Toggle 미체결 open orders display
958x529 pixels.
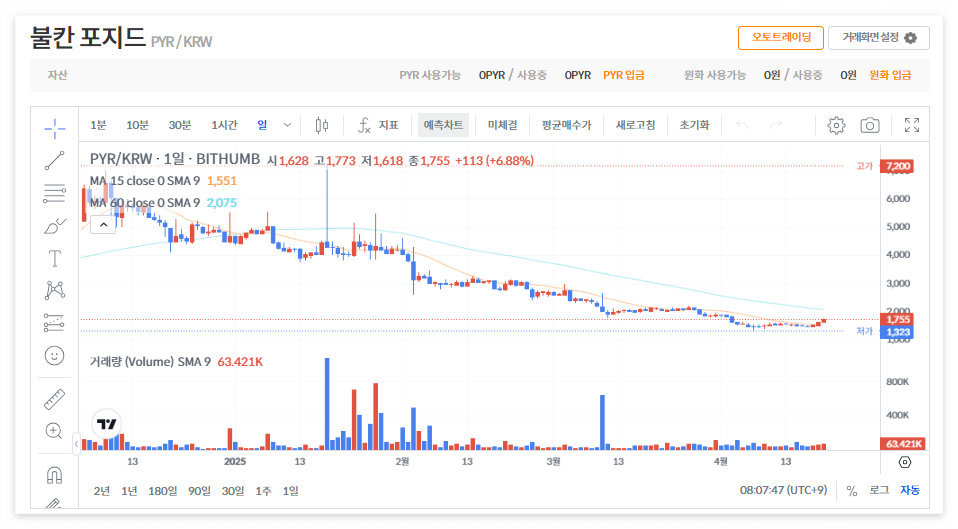(x=502, y=125)
